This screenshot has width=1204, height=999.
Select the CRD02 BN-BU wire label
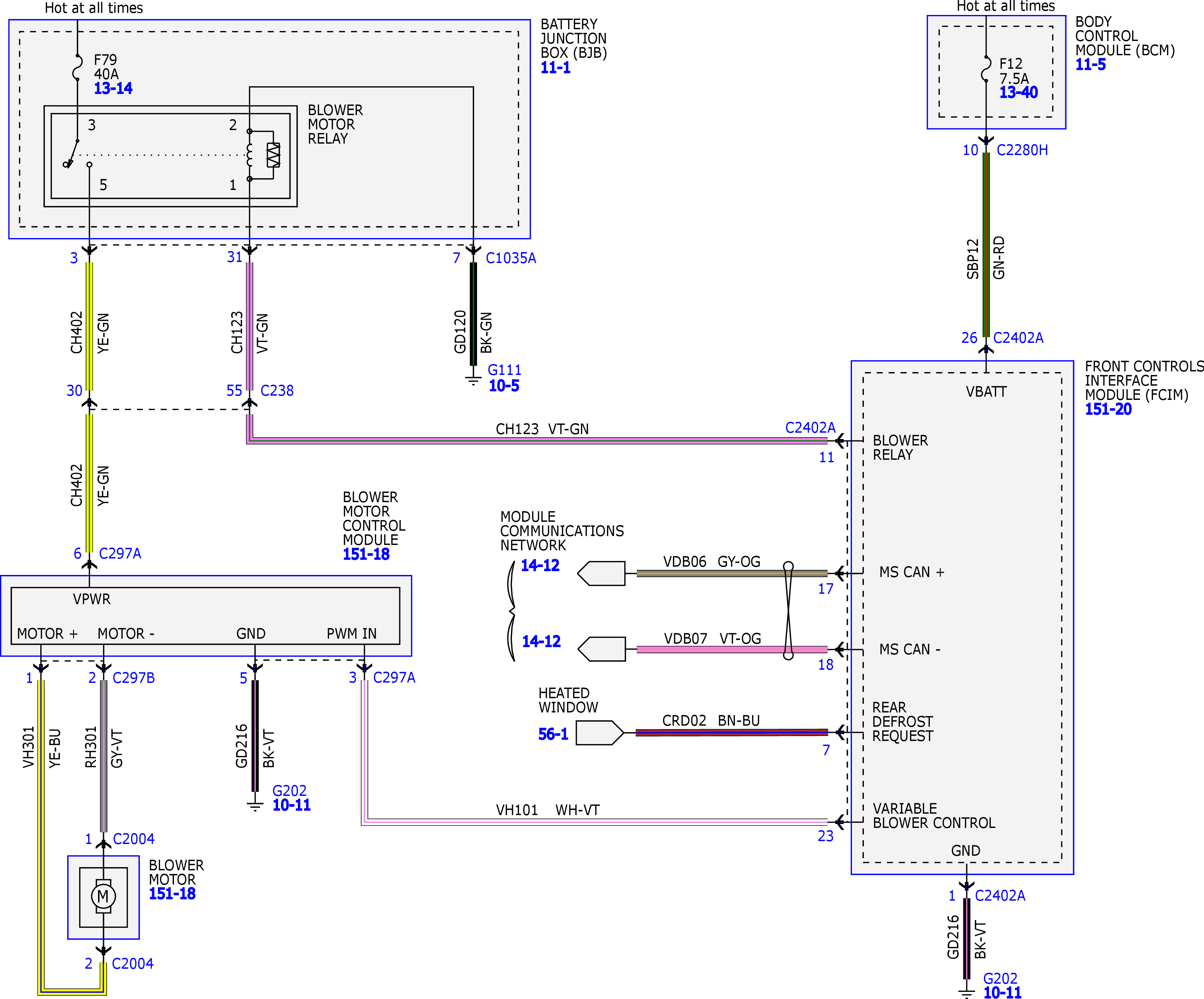pos(711,720)
